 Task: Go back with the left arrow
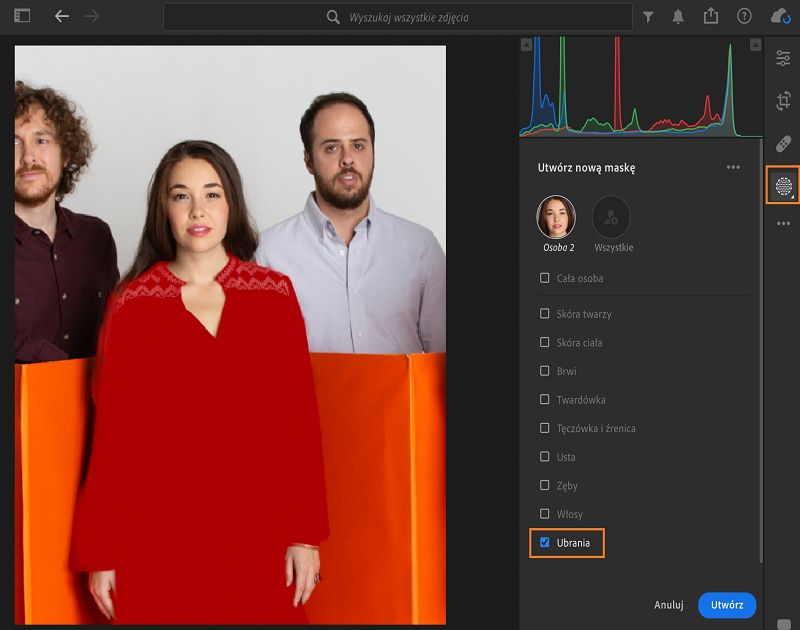[62, 16]
